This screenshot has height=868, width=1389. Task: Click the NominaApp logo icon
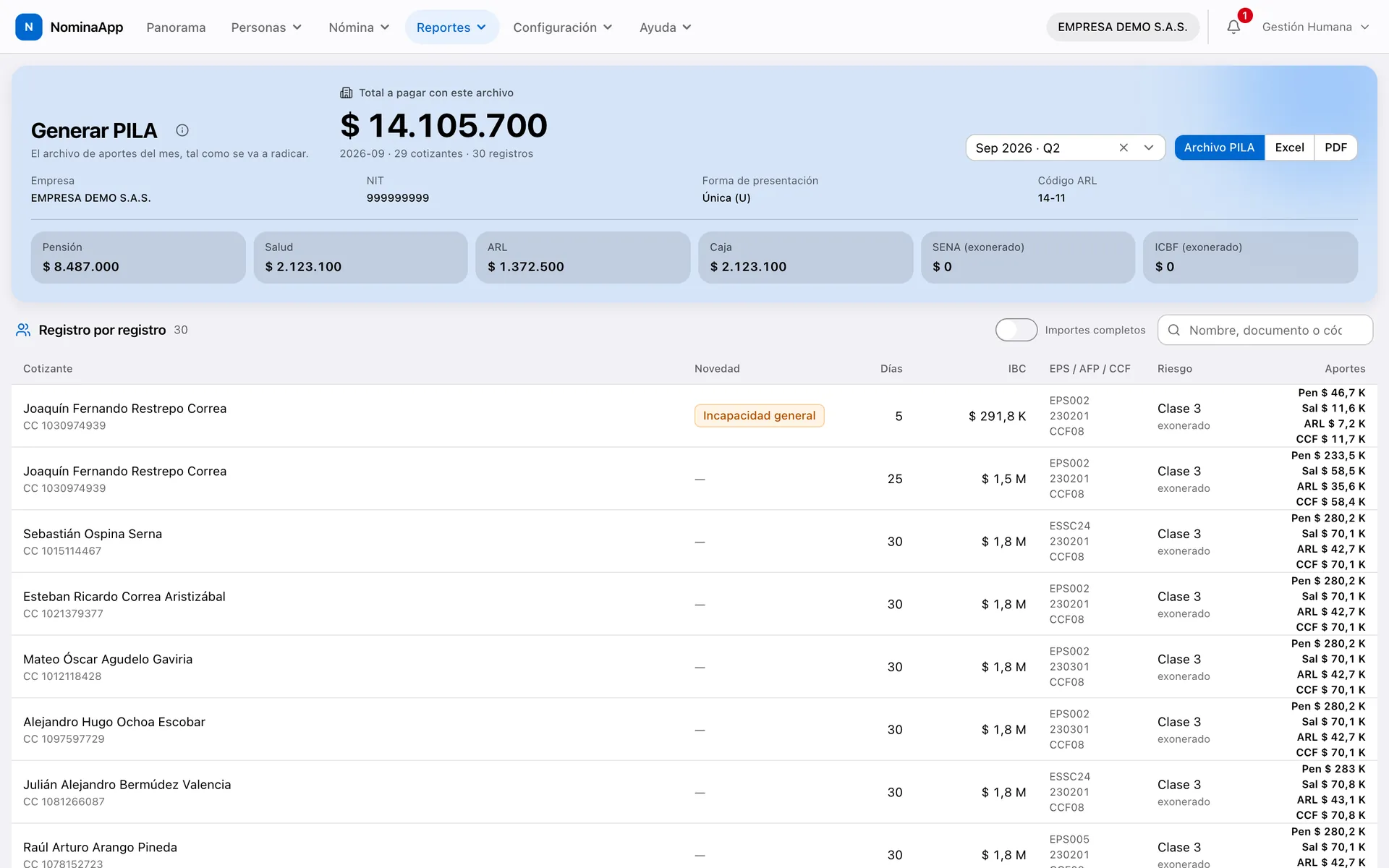coord(28,27)
